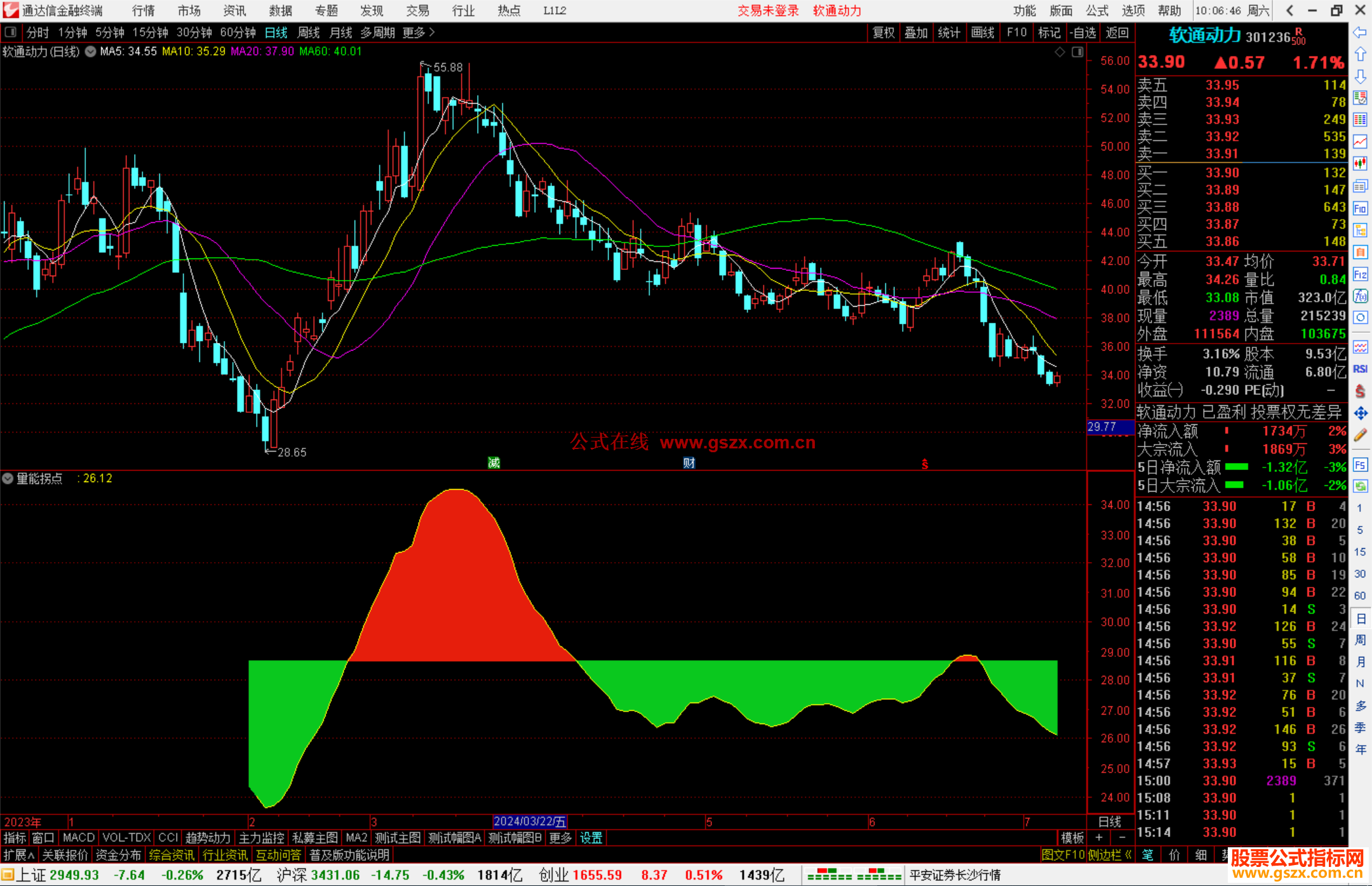Image resolution: width=1372 pixels, height=886 pixels.
Task: Expand the 更多 period options chevron
Action: (432, 32)
